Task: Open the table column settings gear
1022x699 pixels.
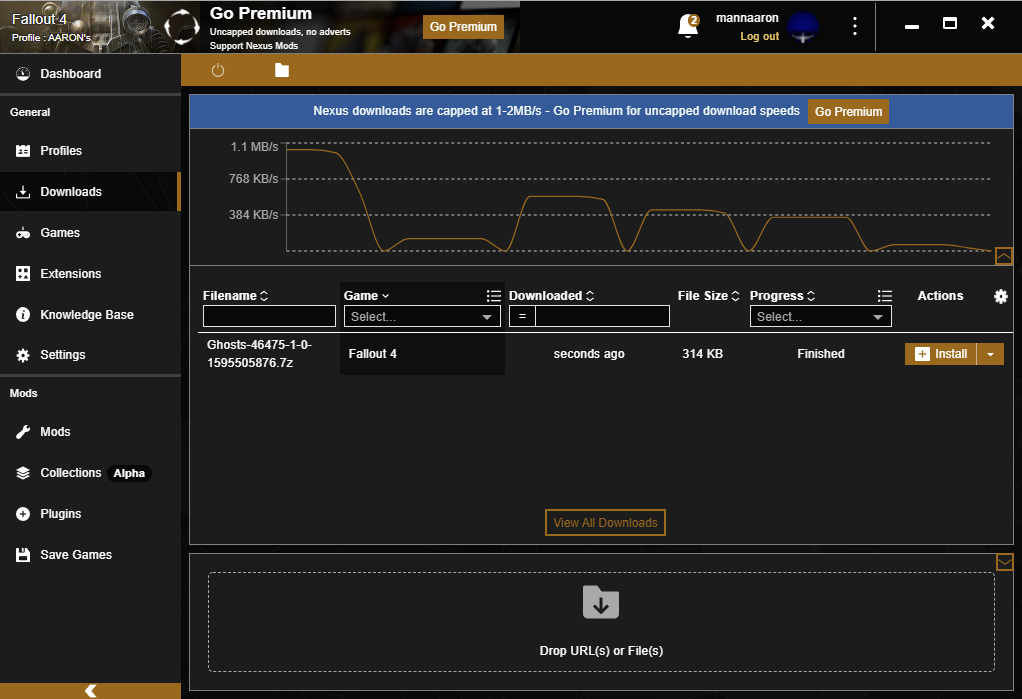Action: (1000, 297)
